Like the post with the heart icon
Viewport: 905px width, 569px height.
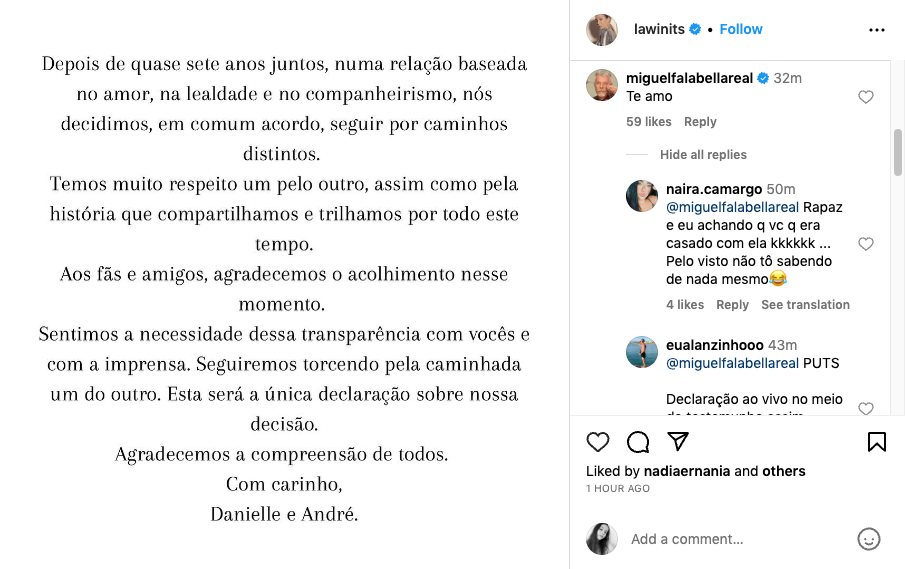pyautogui.click(x=598, y=442)
